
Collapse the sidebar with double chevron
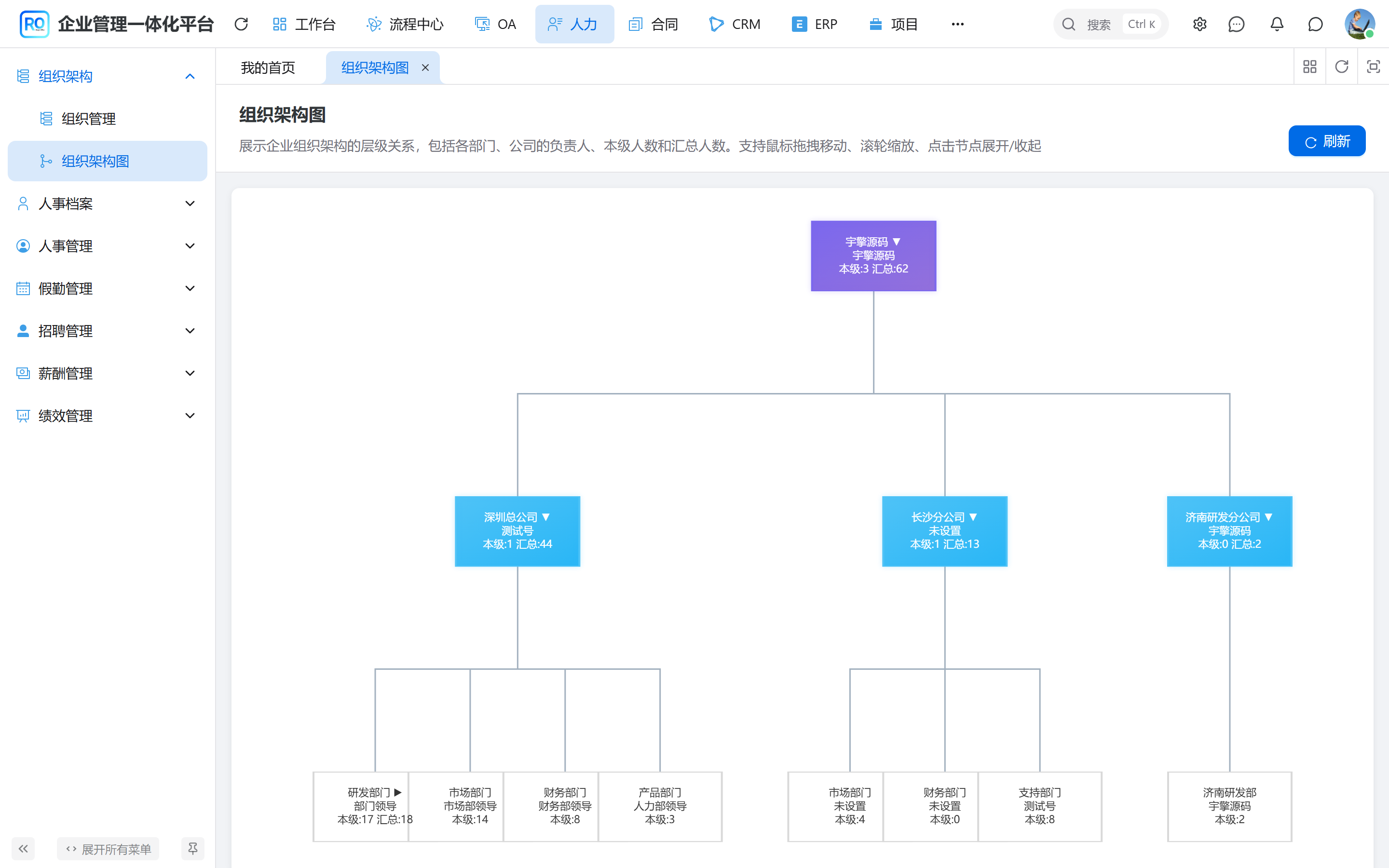[x=23, y=849]
